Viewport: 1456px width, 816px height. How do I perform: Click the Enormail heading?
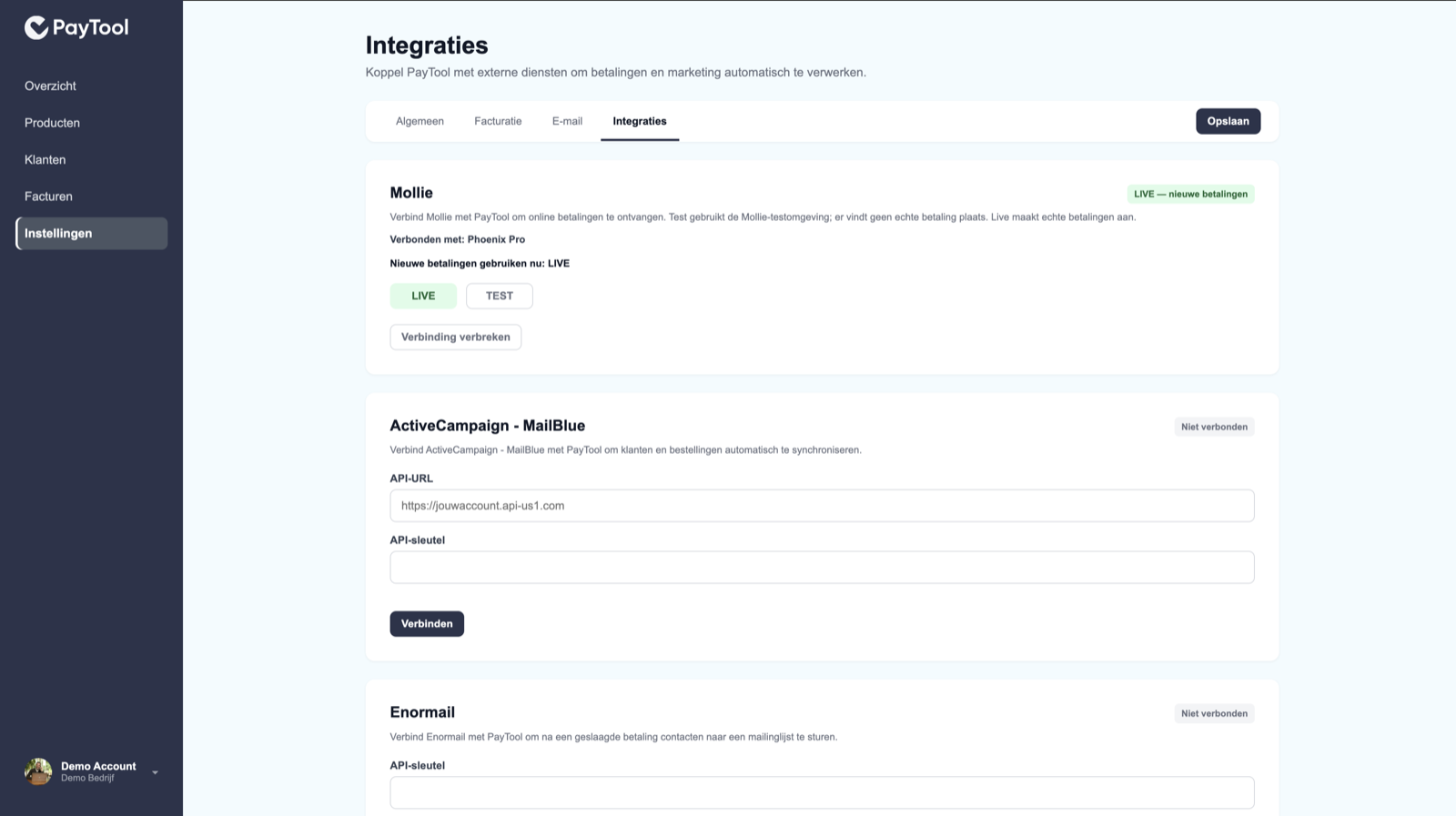click(x=422, y=712)
